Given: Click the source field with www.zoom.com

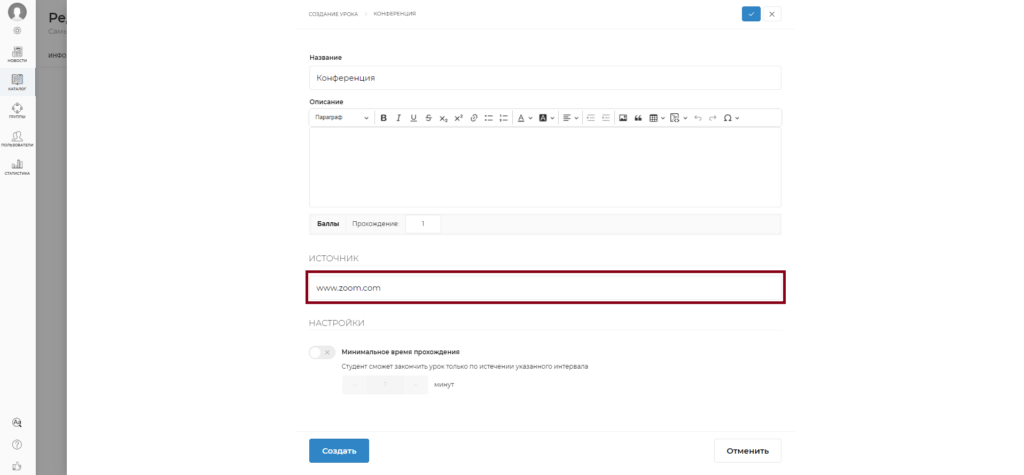Looking at the screenshot, I should (545, 287).
